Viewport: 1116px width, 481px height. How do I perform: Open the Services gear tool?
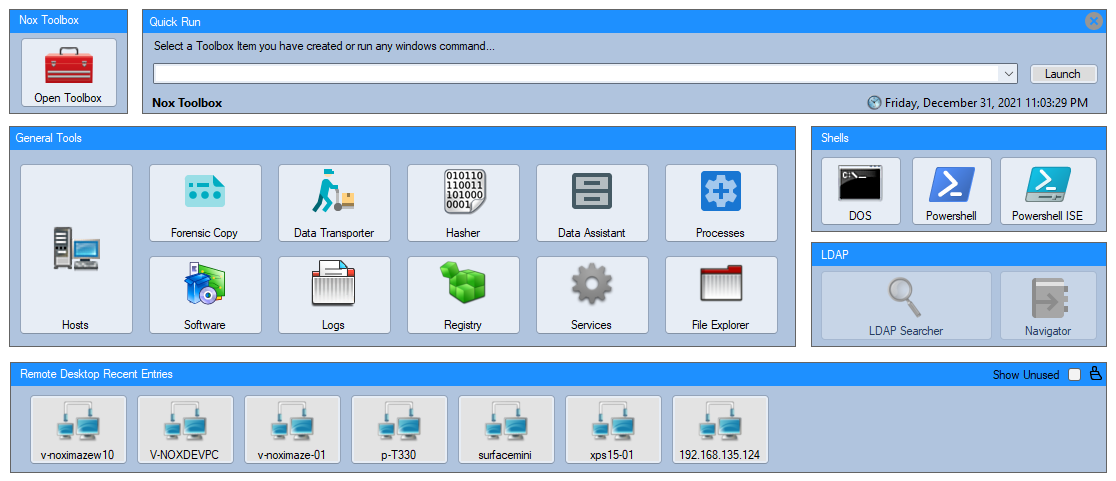pyautogui.click(x=592, y=295)
